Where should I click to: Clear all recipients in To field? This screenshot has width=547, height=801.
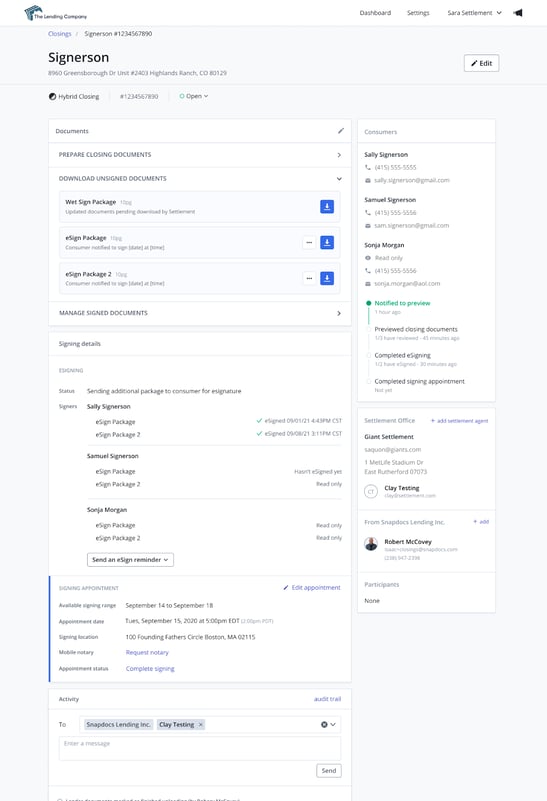pos(324,724)
